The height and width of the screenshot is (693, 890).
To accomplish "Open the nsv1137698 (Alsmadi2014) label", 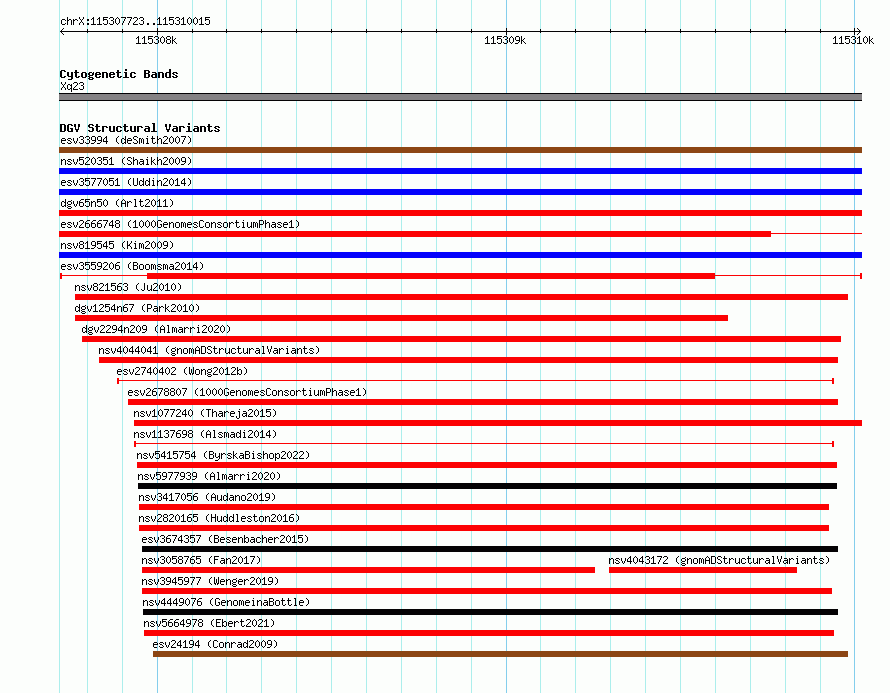I will point(205,434).
